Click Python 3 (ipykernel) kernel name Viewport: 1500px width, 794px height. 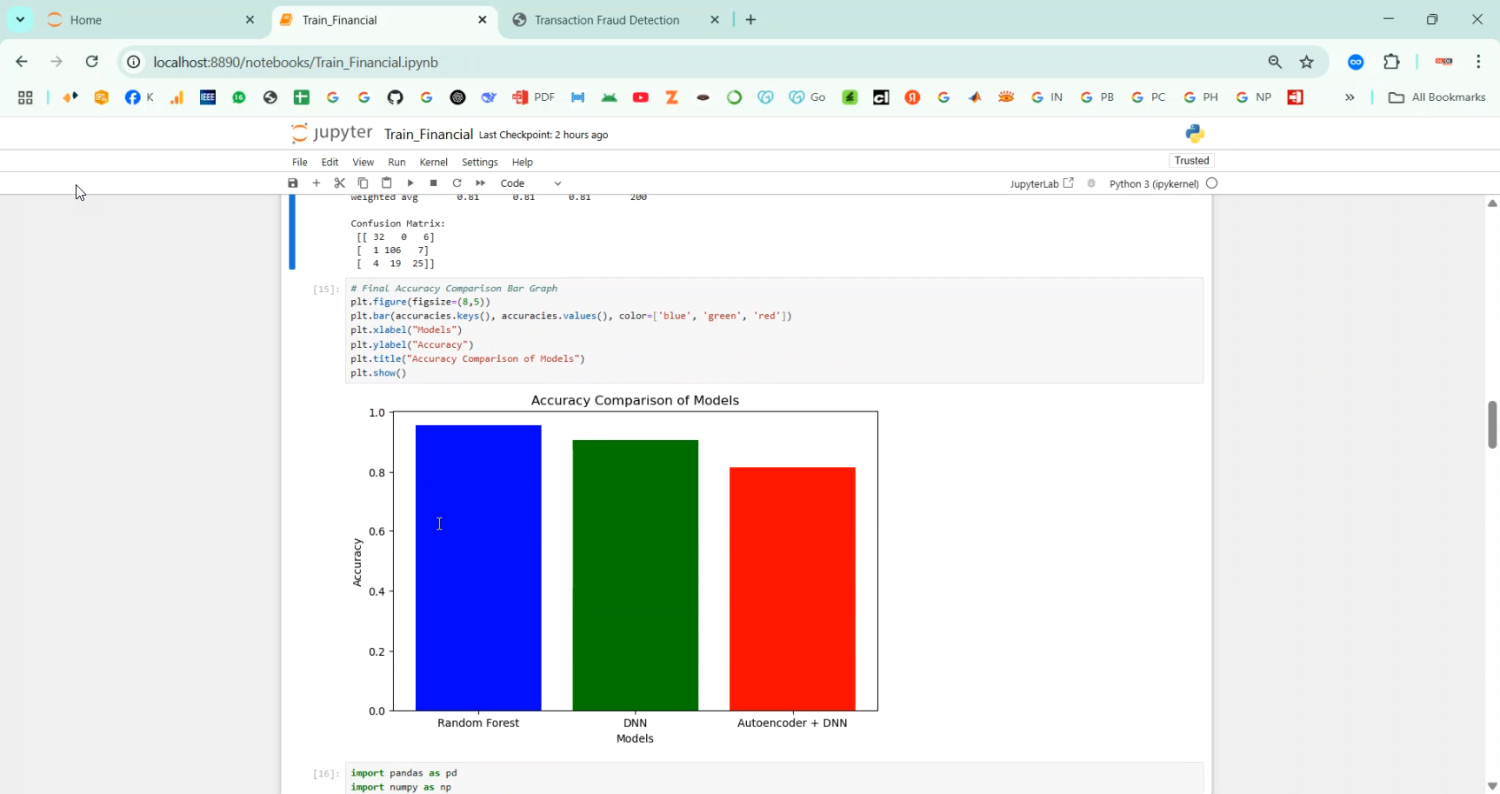(x=1153, y=184)
